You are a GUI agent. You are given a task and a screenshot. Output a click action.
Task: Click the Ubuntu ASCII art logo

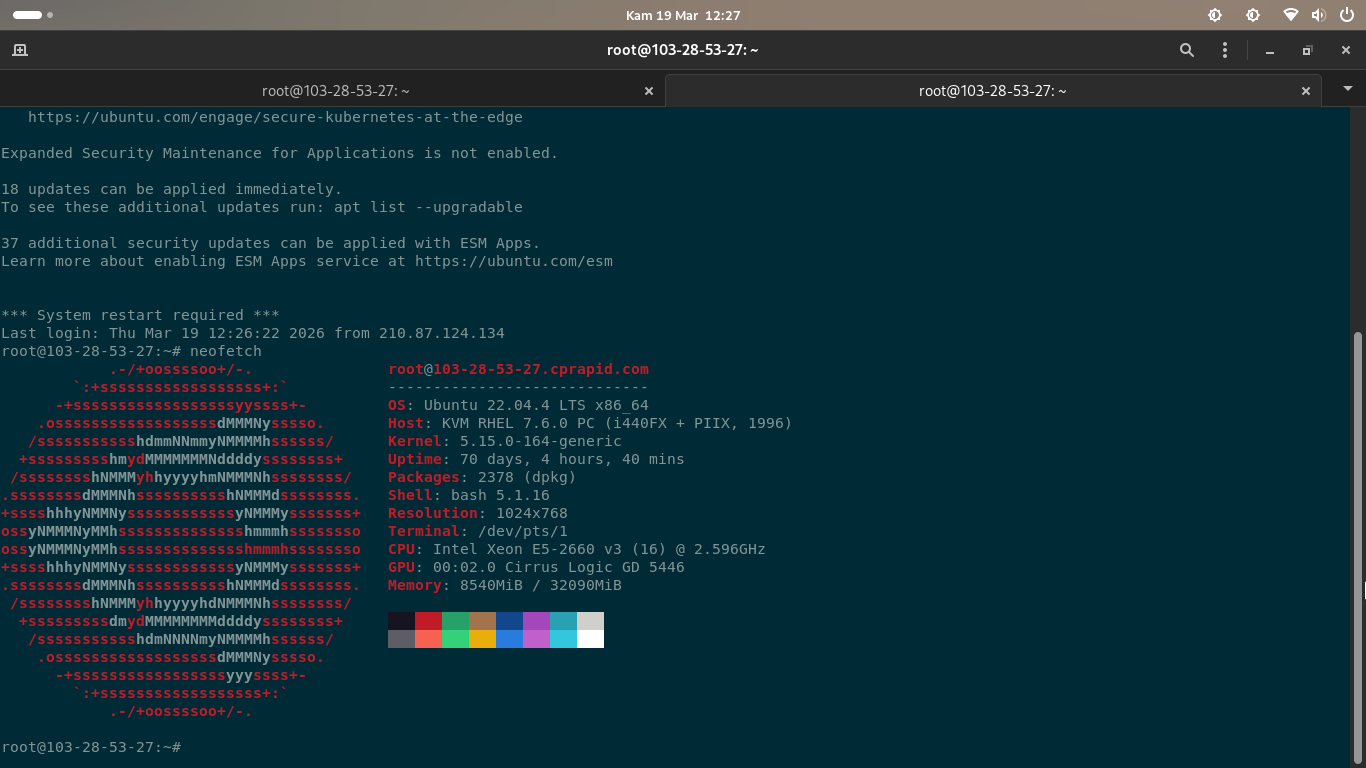(181, 540)
